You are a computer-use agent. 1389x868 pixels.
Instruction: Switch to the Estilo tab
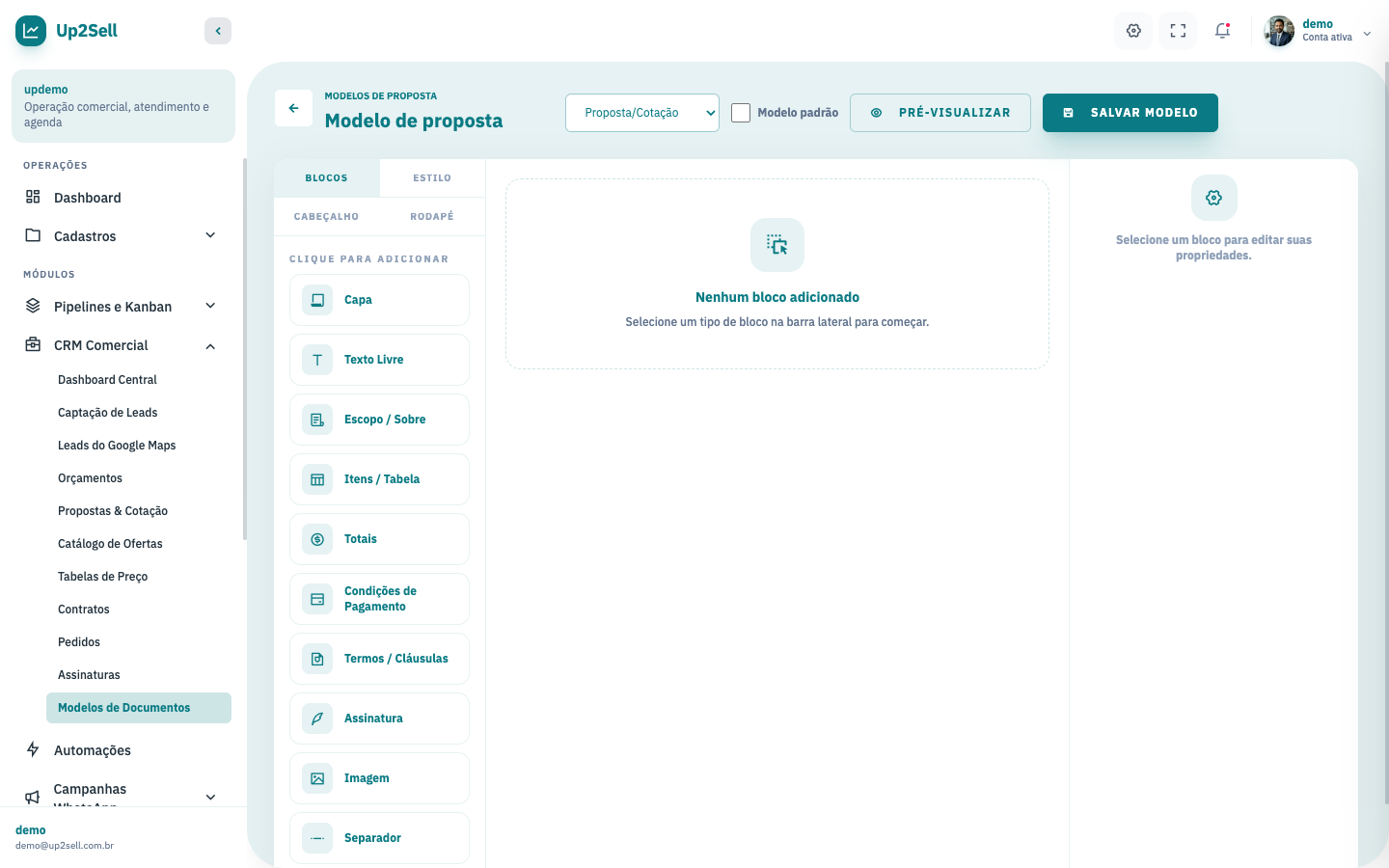coord(432,178)
